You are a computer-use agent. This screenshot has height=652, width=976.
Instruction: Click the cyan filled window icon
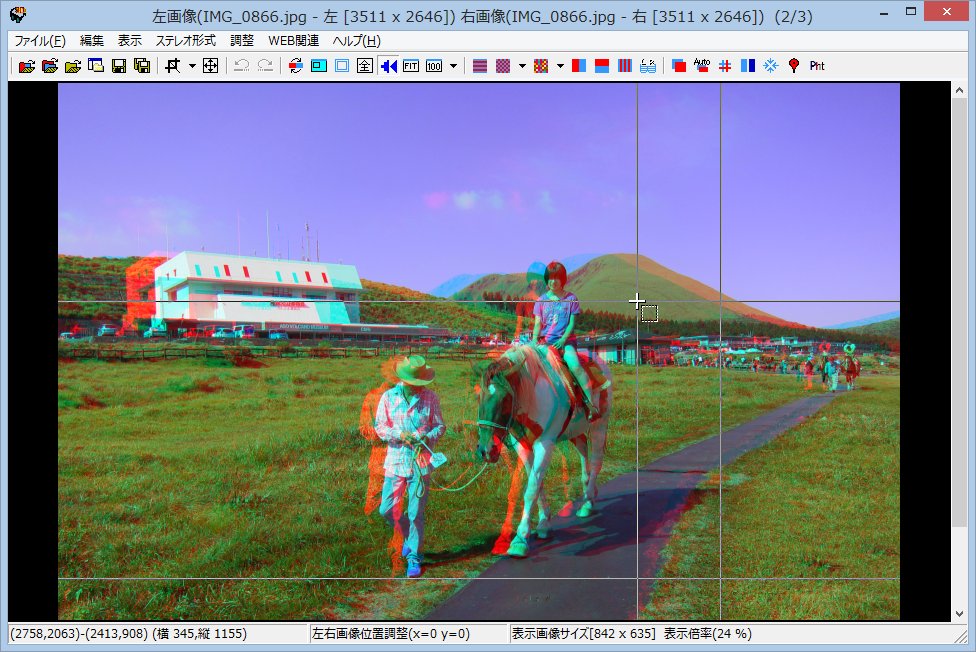(319, 66)
